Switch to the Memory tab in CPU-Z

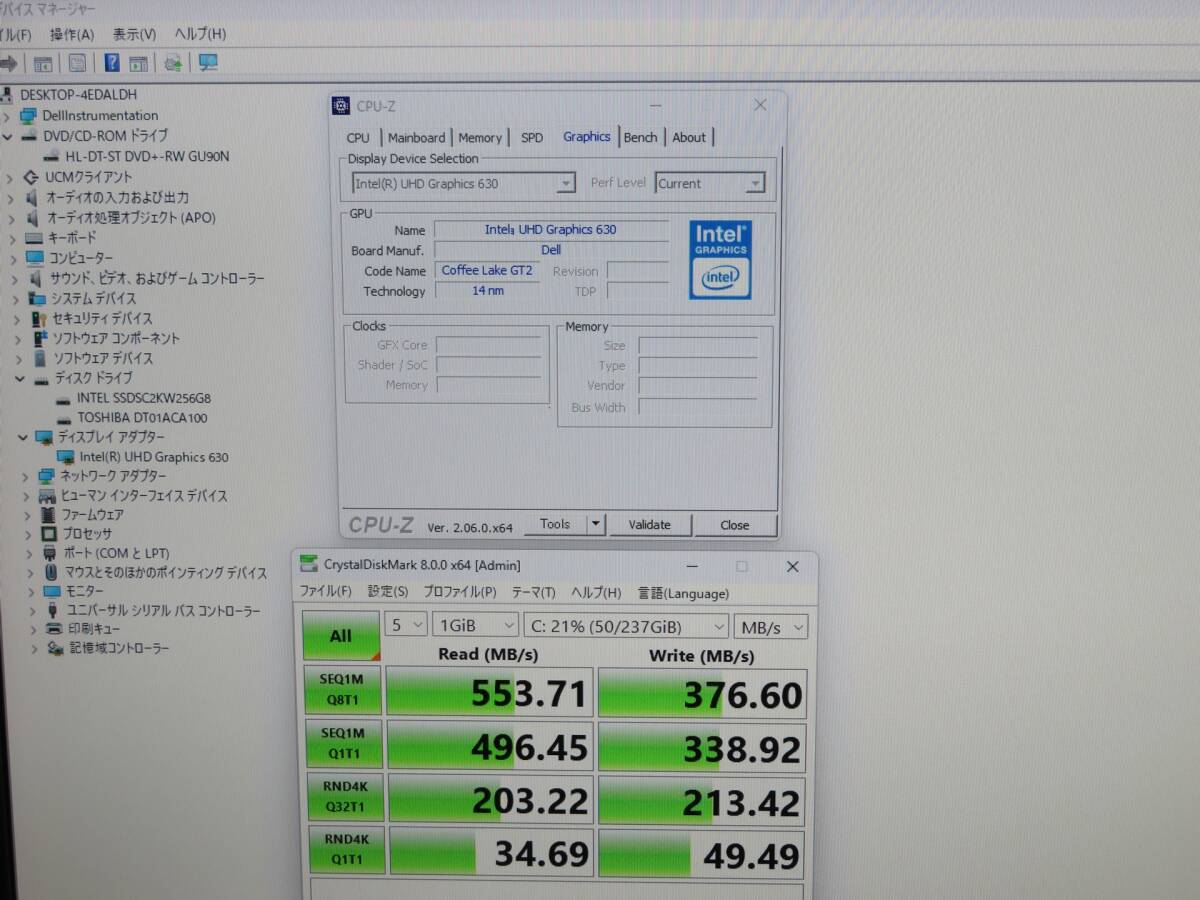480,138
